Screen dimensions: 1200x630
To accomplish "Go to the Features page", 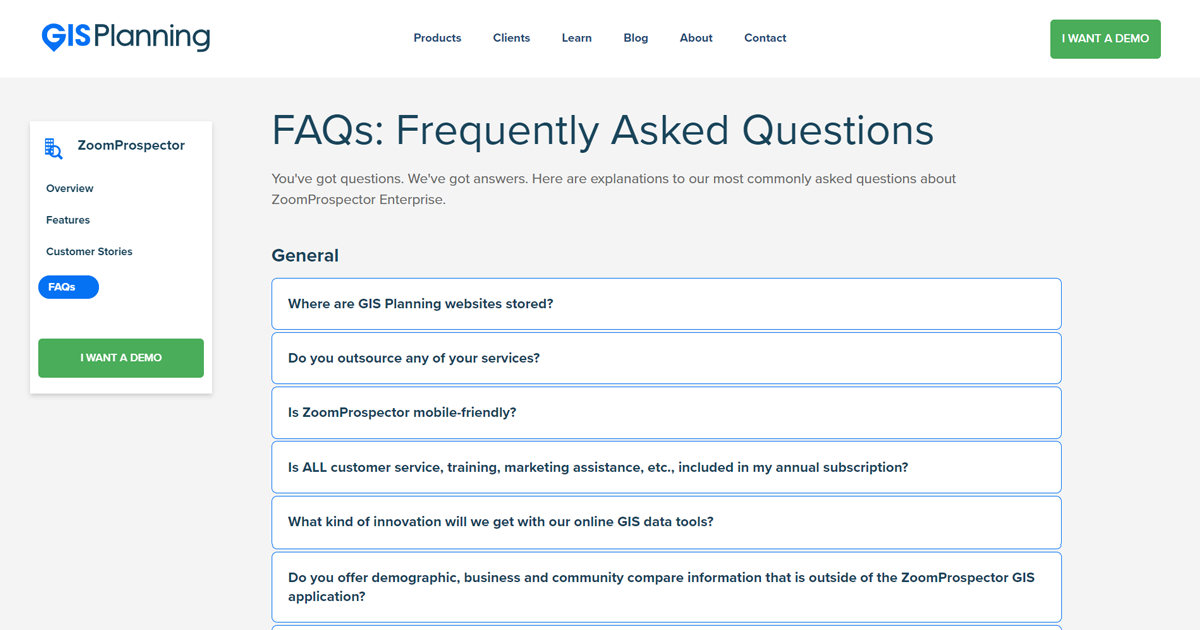I will click(x=67, y=220).
